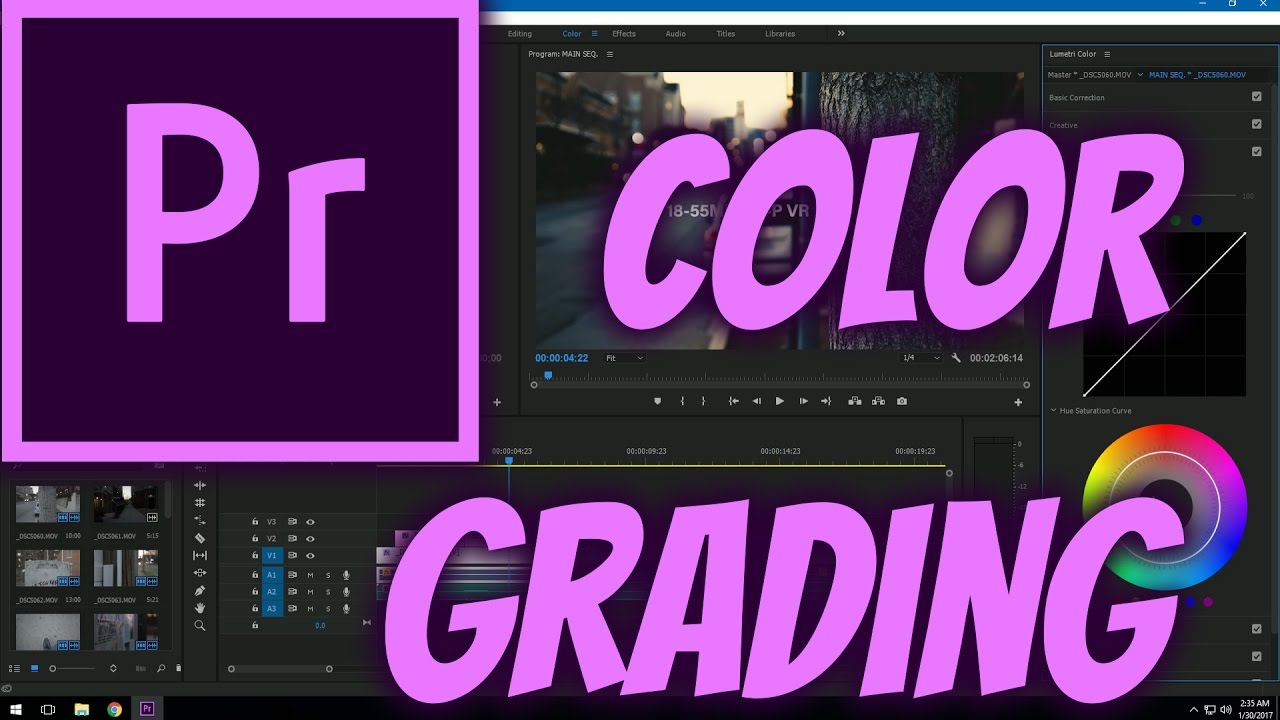1280x720 pixels.
Task: Switch to the Effects workspace
Action: [624, 34]
